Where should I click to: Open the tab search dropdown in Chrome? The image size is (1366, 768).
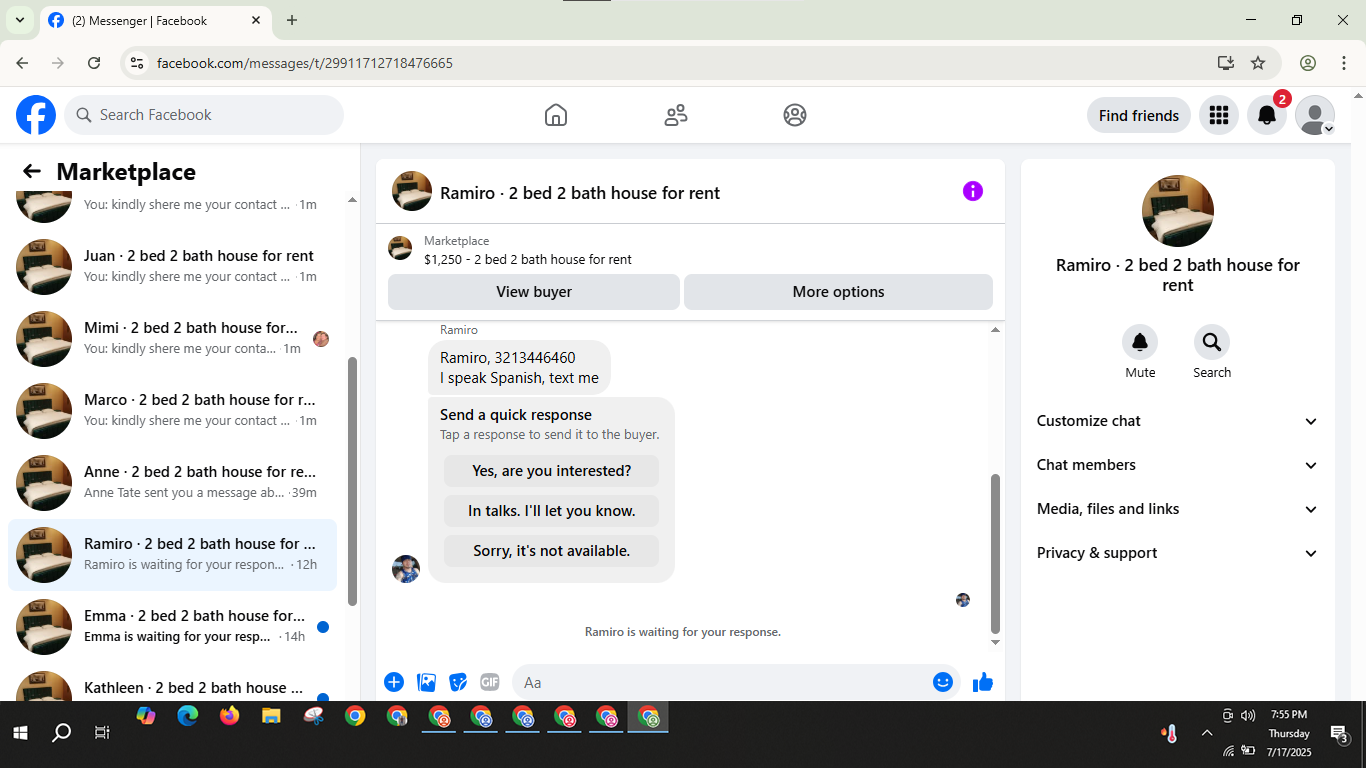click(x=19, y=20)
